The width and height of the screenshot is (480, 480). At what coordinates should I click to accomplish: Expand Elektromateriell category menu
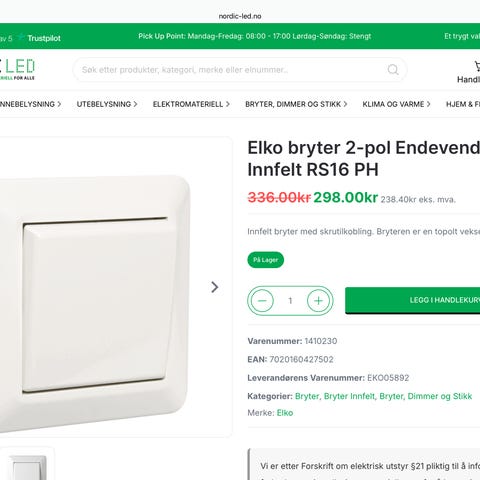click(191, 104)
